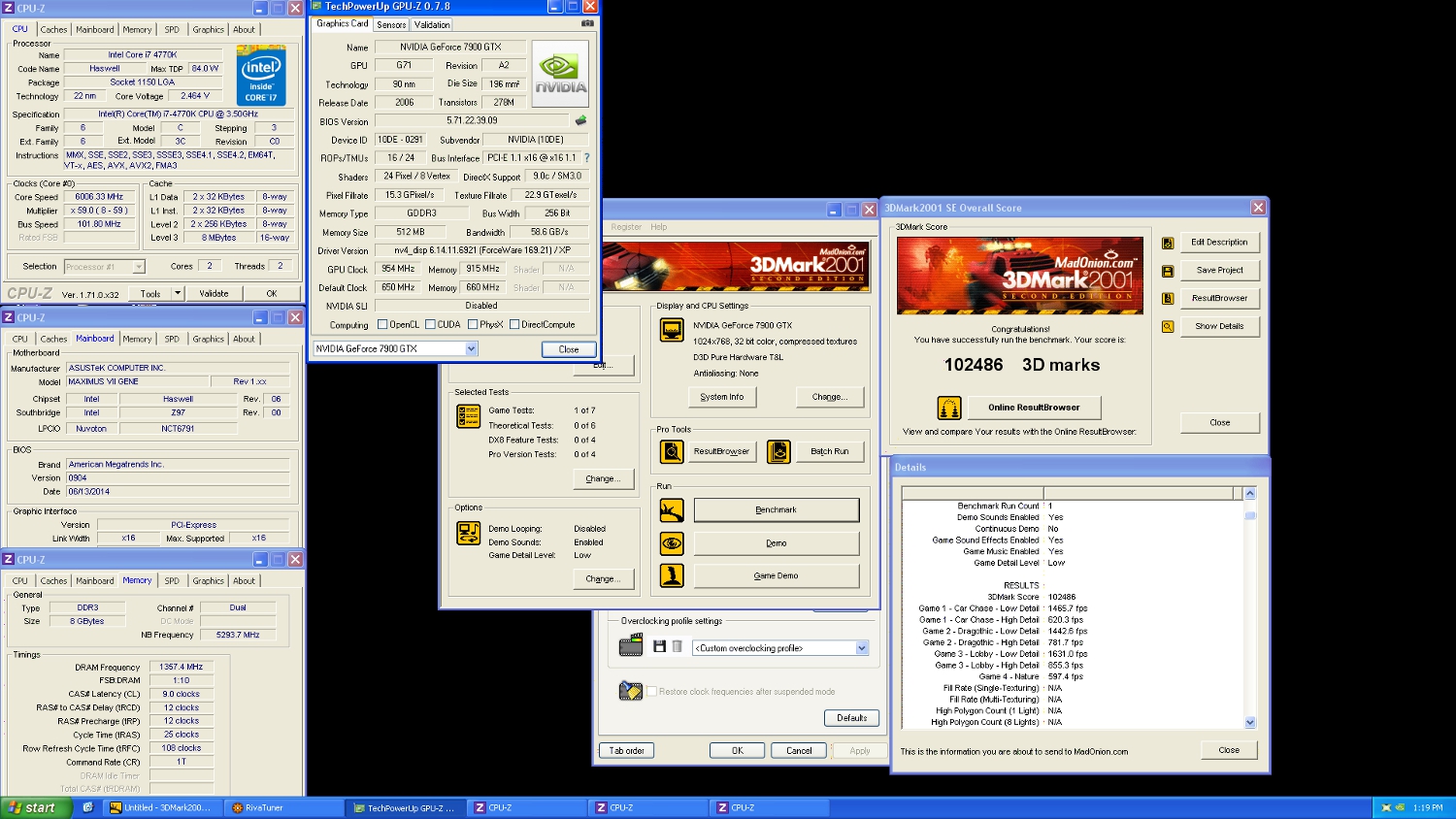The width and height of the screenshot is (1456, 819).
Task: Click the GPU-Z BIOS save chip icon
Action: [580, 121]
